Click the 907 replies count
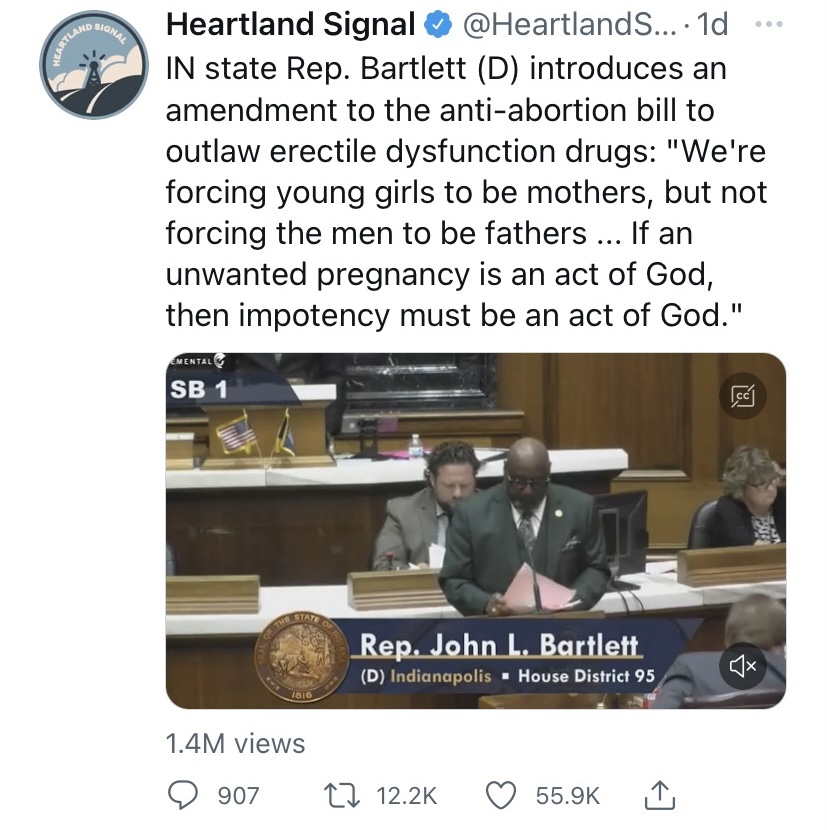This screenshot has width=827, height=830. click(238, 796)
